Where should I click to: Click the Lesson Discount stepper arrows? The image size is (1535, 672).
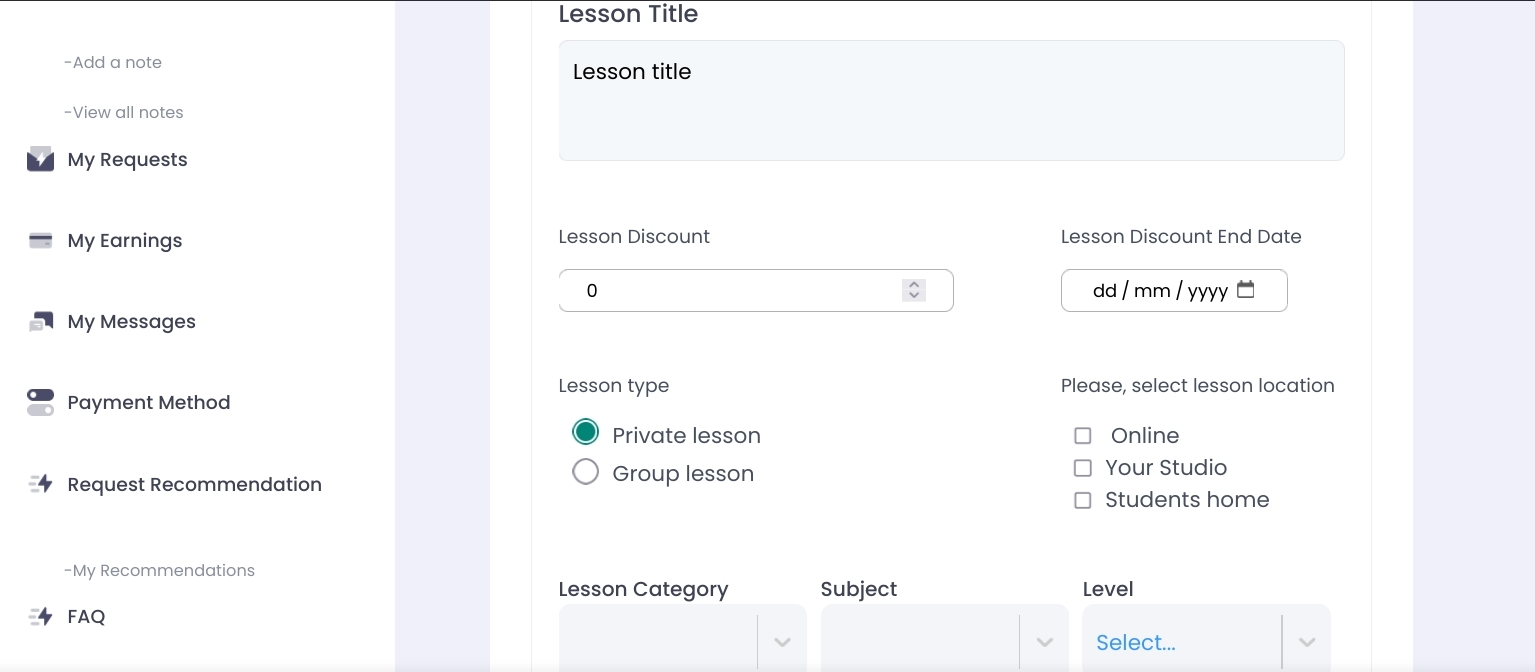coord(913,290)
